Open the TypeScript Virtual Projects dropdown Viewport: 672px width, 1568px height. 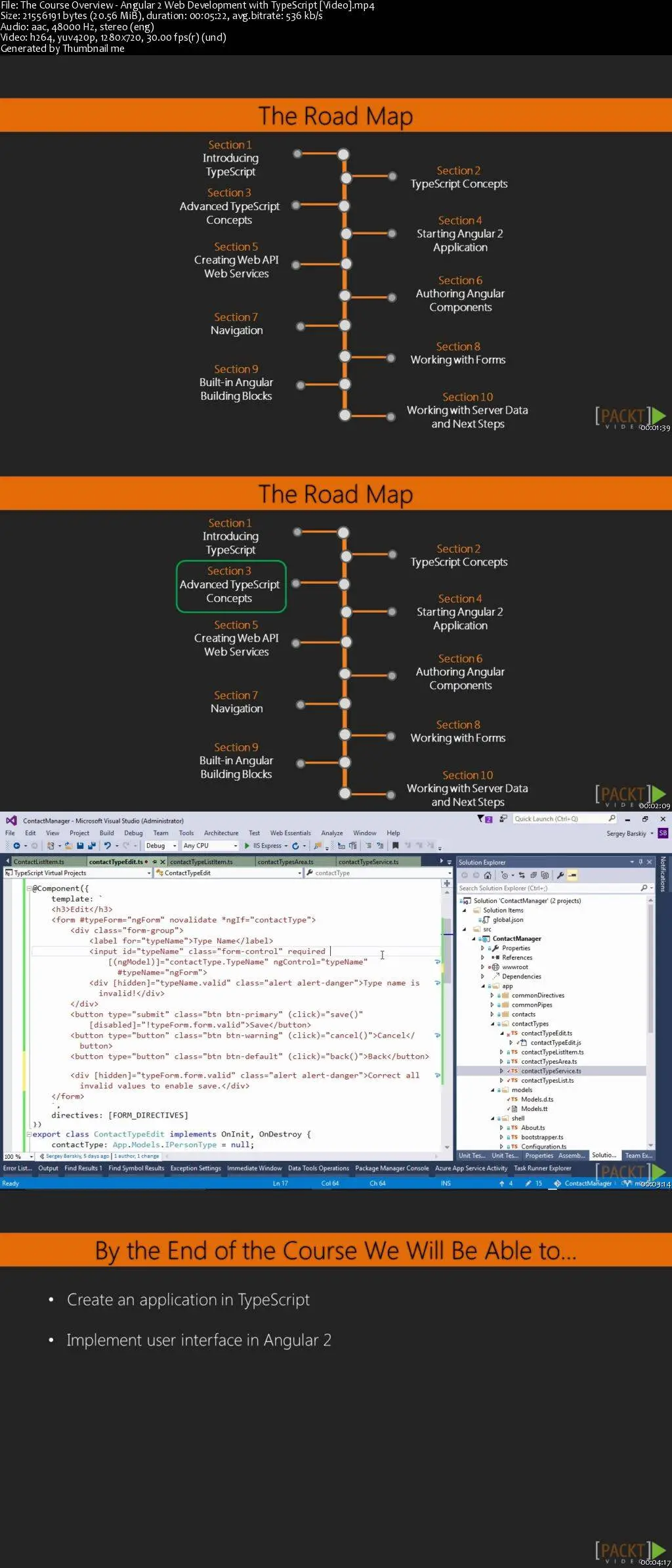coord(78,873)
